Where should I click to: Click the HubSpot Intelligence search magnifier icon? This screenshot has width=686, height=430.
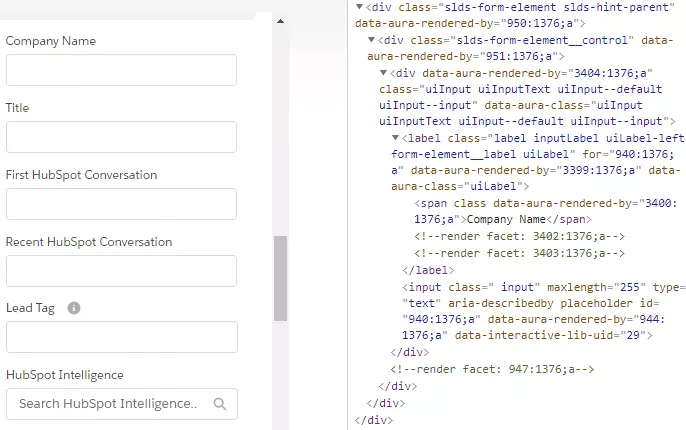point(220,404)
